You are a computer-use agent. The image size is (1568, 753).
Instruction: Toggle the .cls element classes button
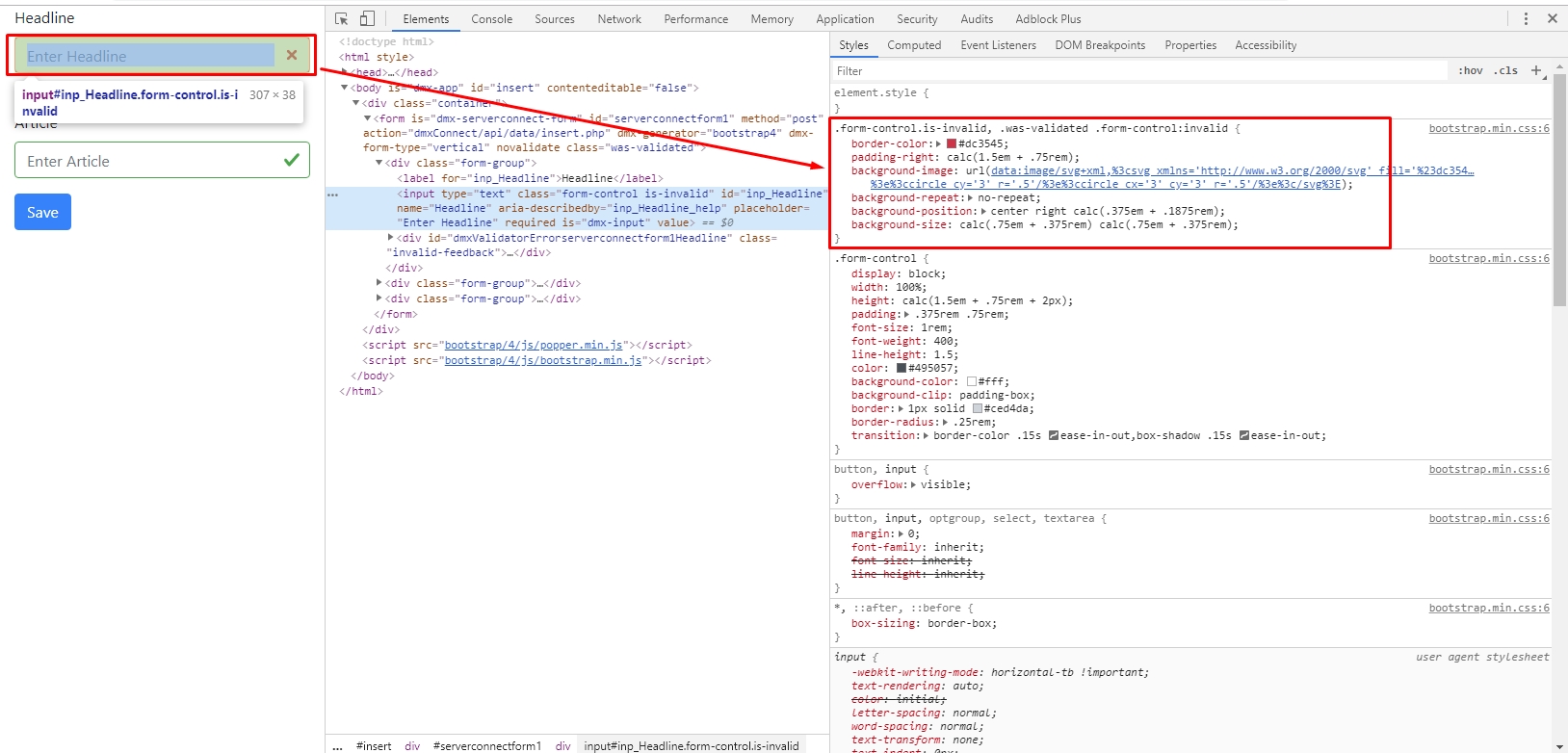point(1505,71)
